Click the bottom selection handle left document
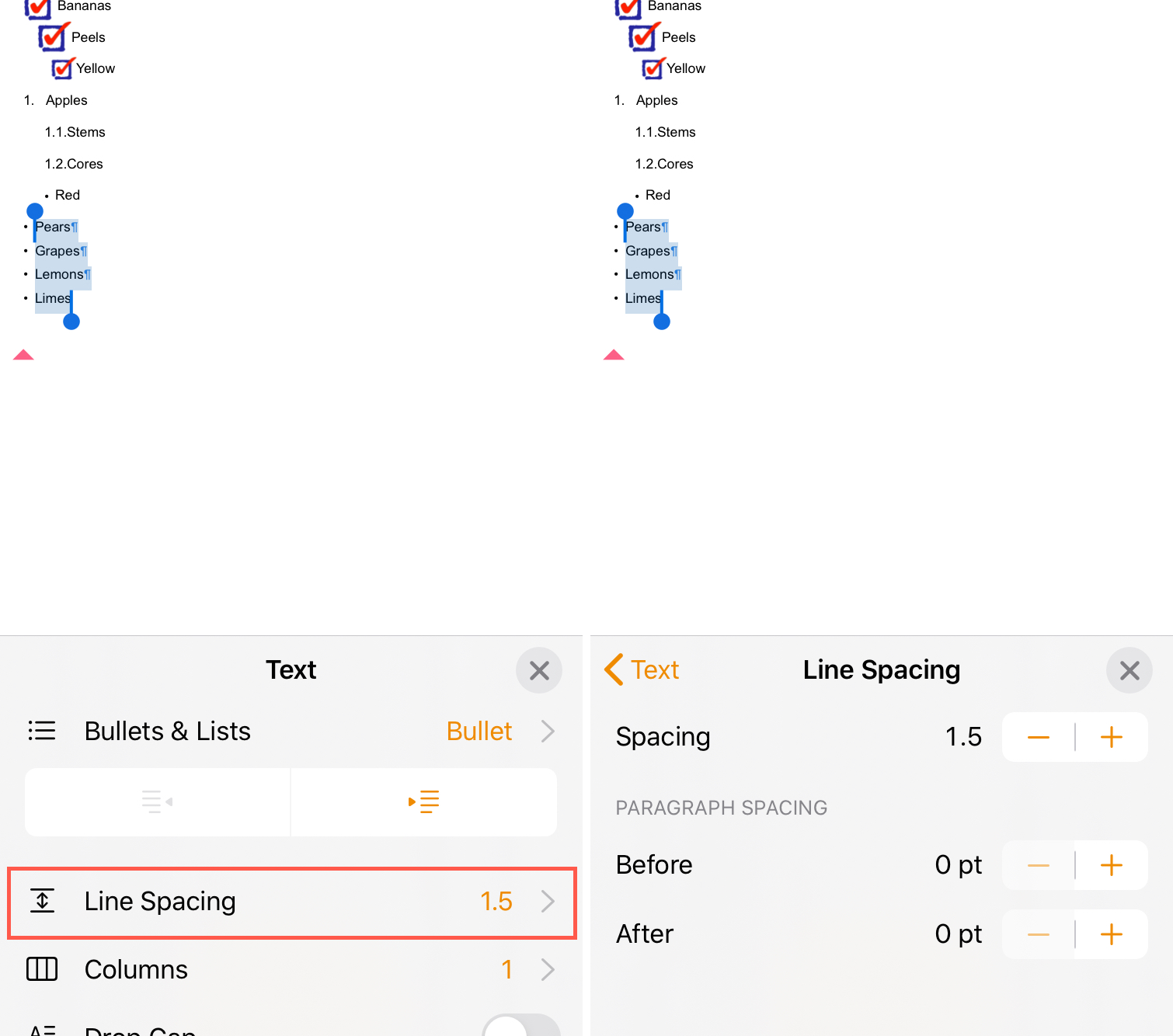This screenshot has width=1173, height=1036. (71, 322)
